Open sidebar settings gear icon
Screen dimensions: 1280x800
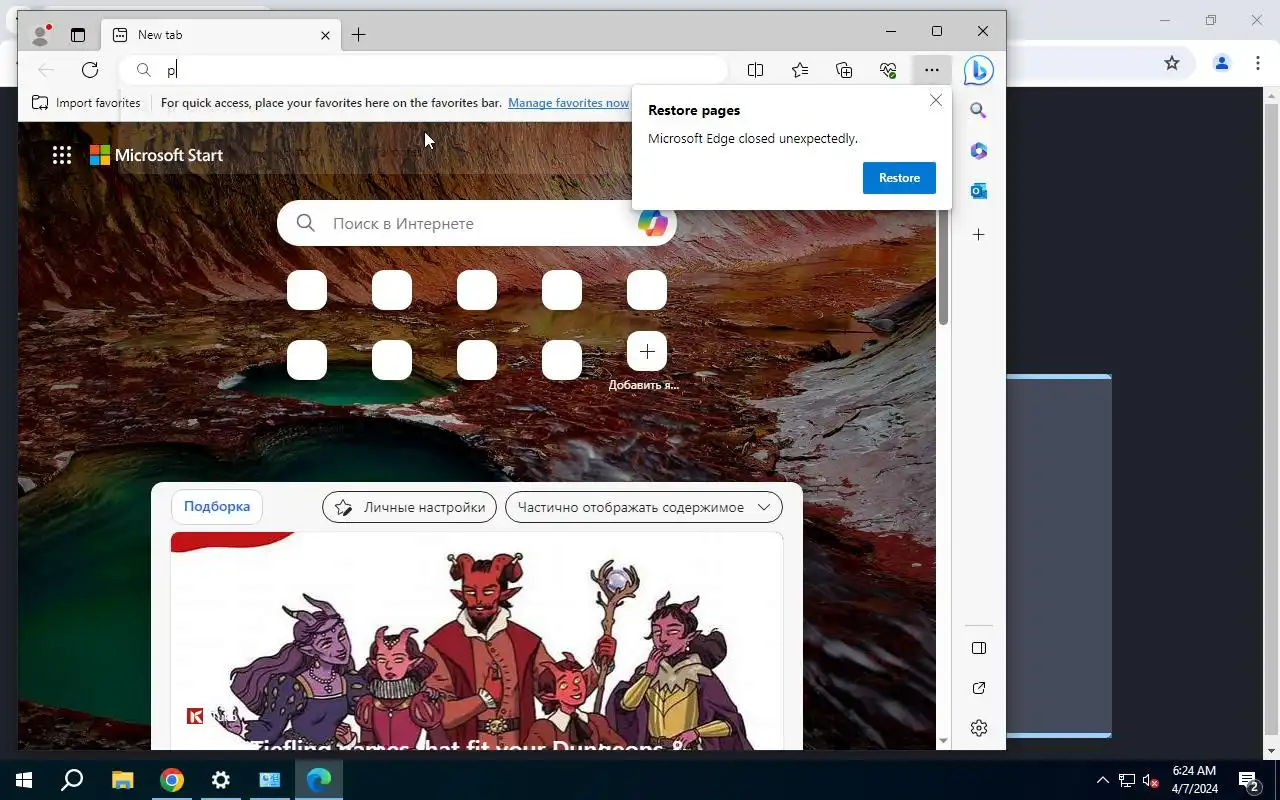pos(979,728)
